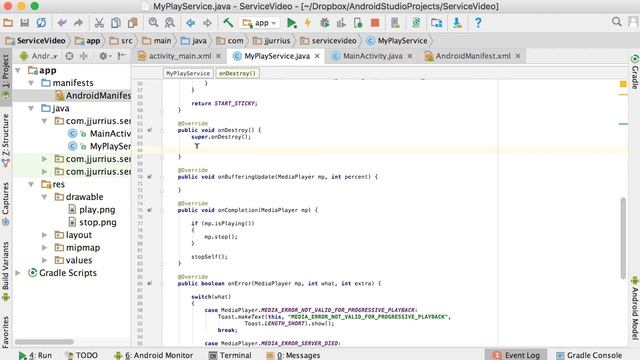Toggle the Structure side panel
640x360 pixels.
coord(6,140)
